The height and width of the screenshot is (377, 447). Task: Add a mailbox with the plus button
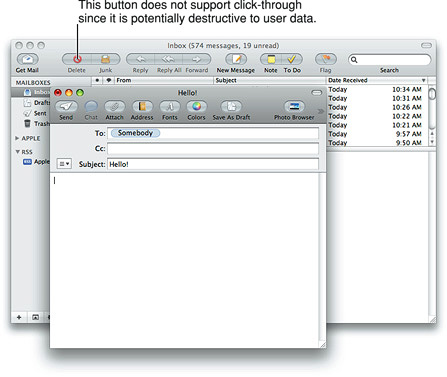[x=19, y=317]
